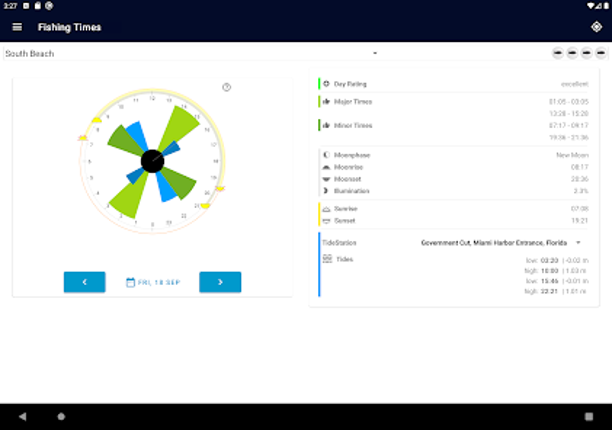Tap the Day Rating icon
This screenshot has height=430, width=612.
coord(327,84)
